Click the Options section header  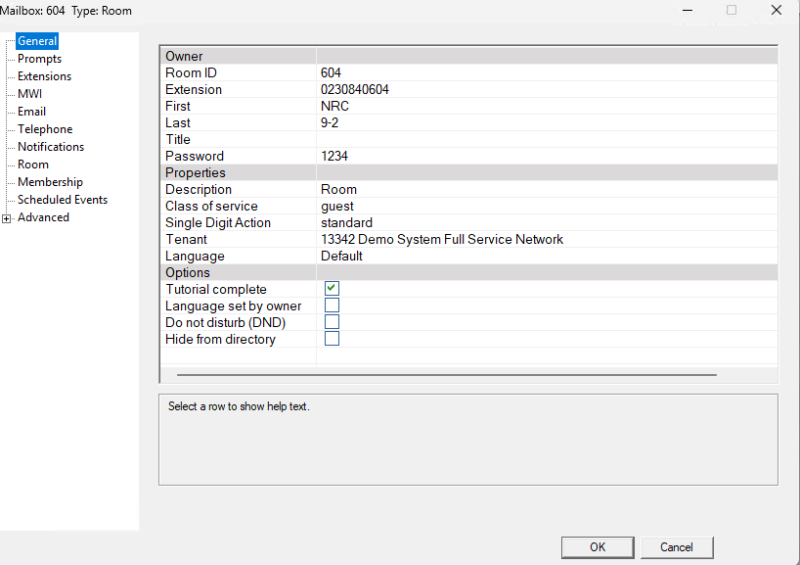click(469, 273)
